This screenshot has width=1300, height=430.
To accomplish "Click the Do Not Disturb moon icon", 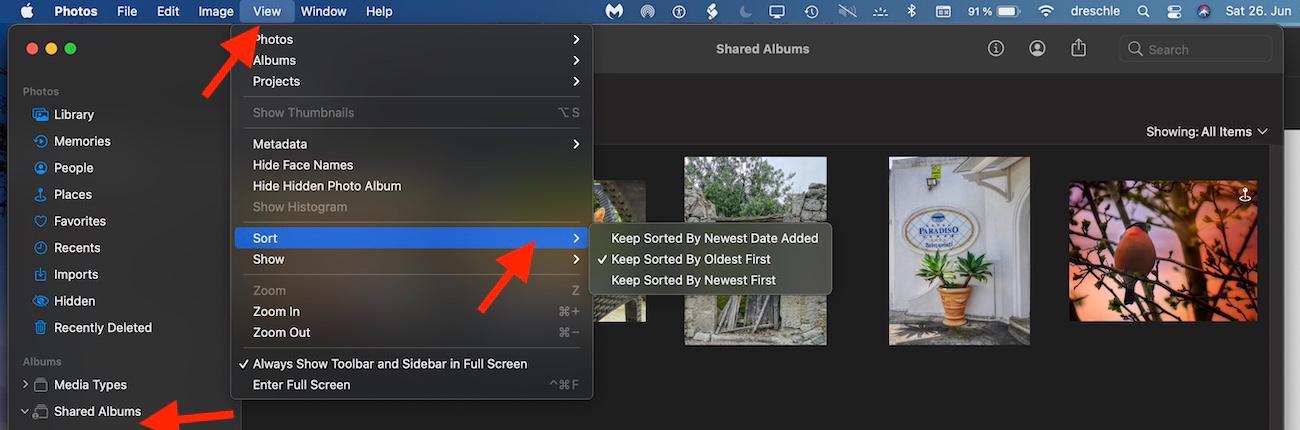I will [745, 11].
